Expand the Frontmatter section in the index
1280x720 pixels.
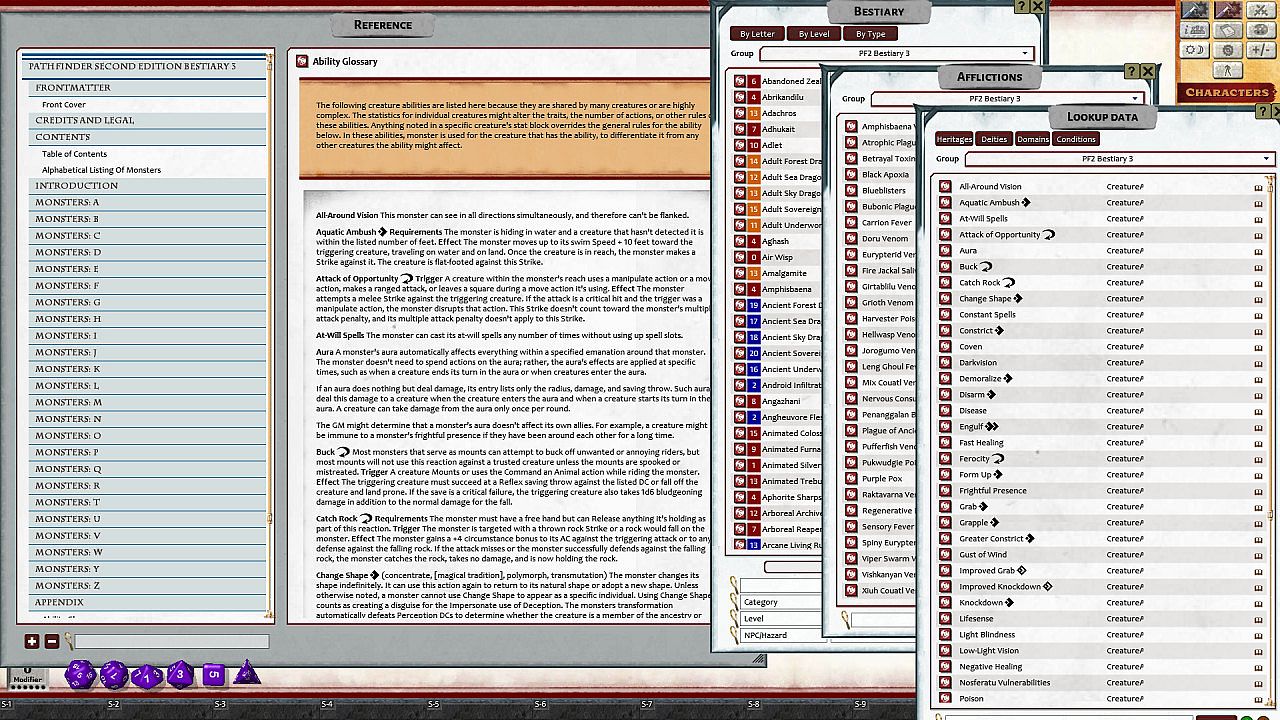click(148, 88)
